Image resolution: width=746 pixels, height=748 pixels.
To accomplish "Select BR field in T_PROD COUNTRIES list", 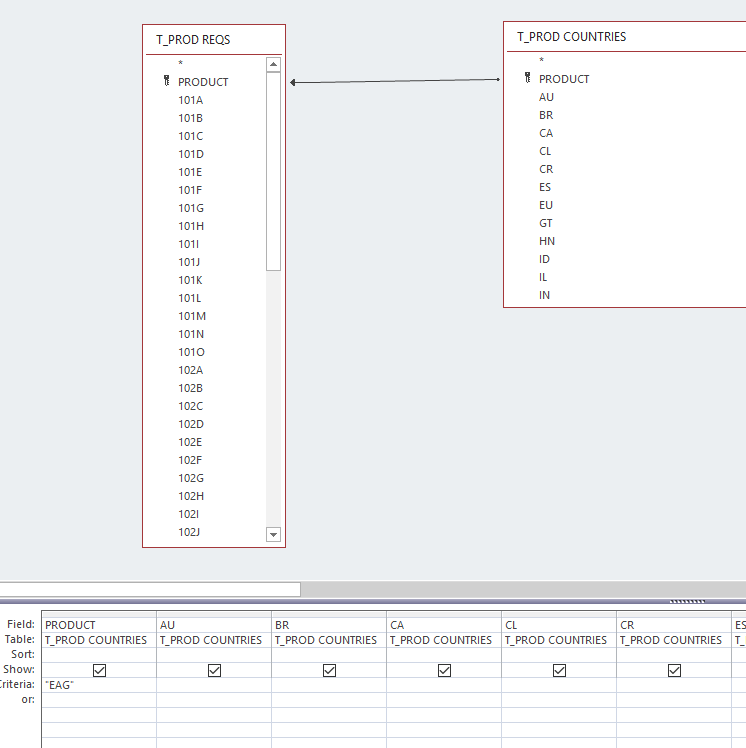I will coord(546,115).
